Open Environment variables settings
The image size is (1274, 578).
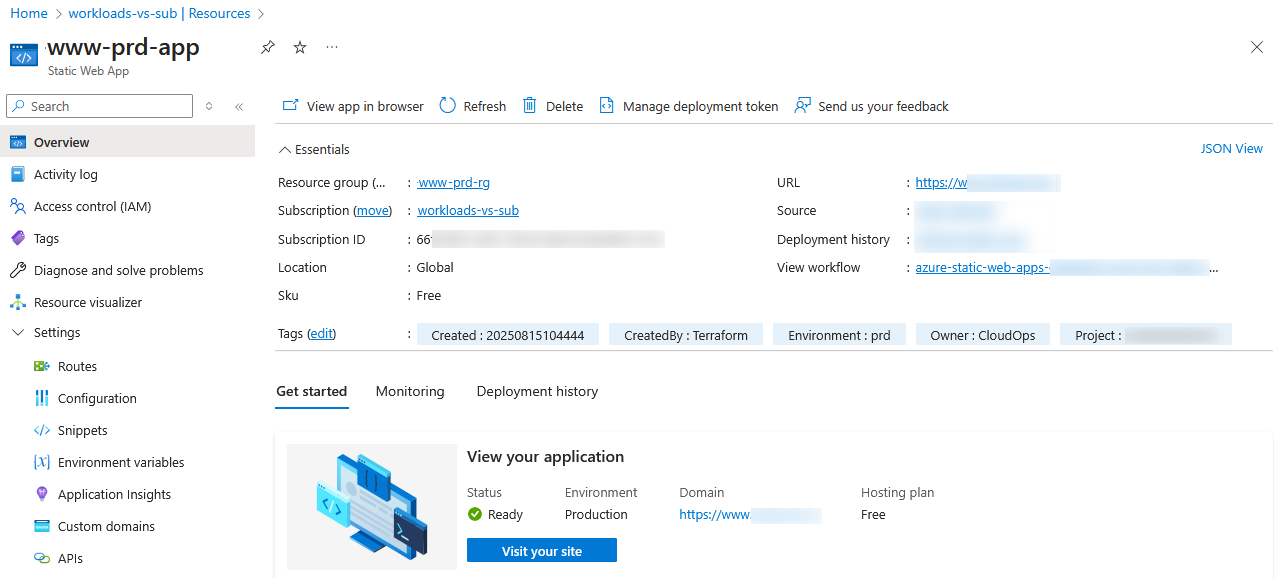tap(121, 462)
